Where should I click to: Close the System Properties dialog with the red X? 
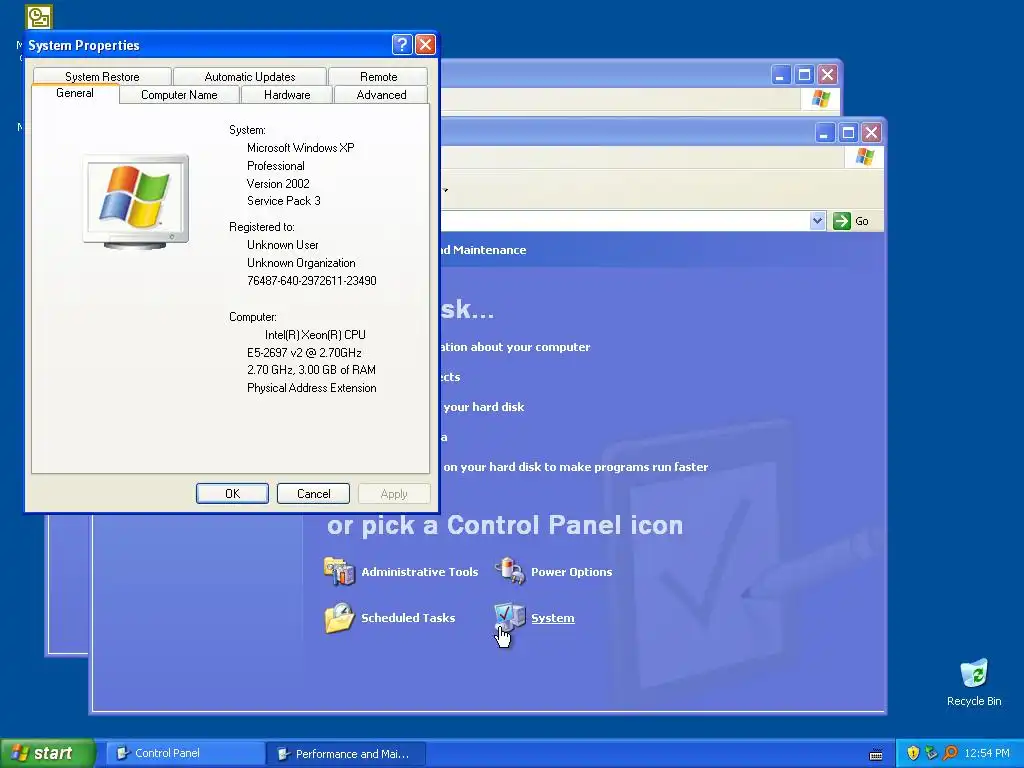(426, 44)
